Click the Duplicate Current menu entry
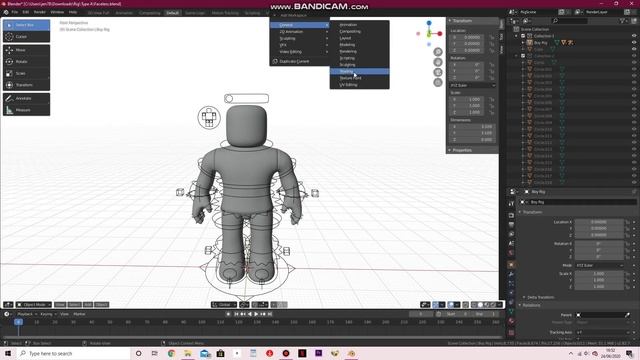 coord(294,61)
